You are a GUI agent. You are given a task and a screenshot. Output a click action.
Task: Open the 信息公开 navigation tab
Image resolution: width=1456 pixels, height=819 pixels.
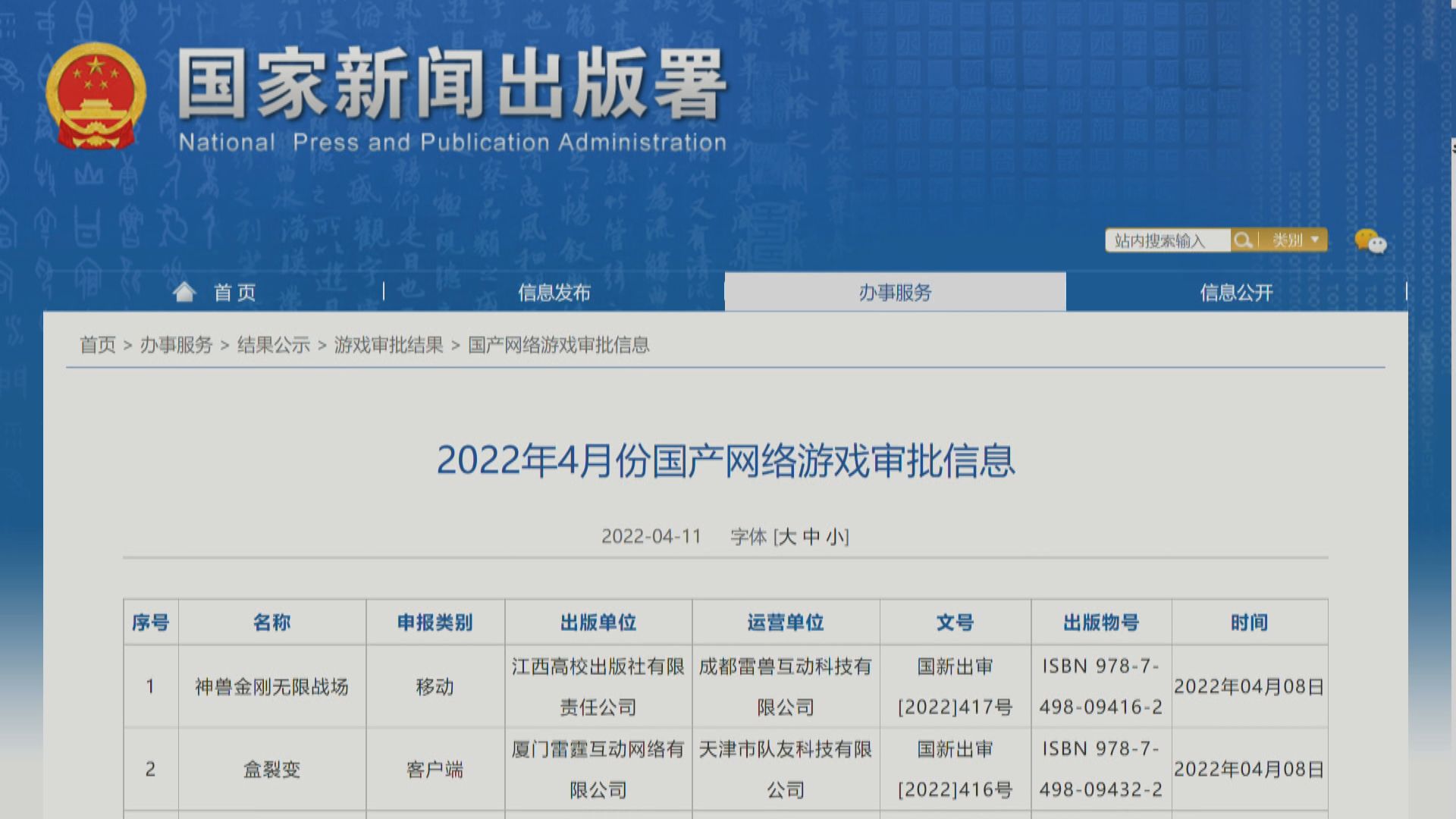[1236, 293]
